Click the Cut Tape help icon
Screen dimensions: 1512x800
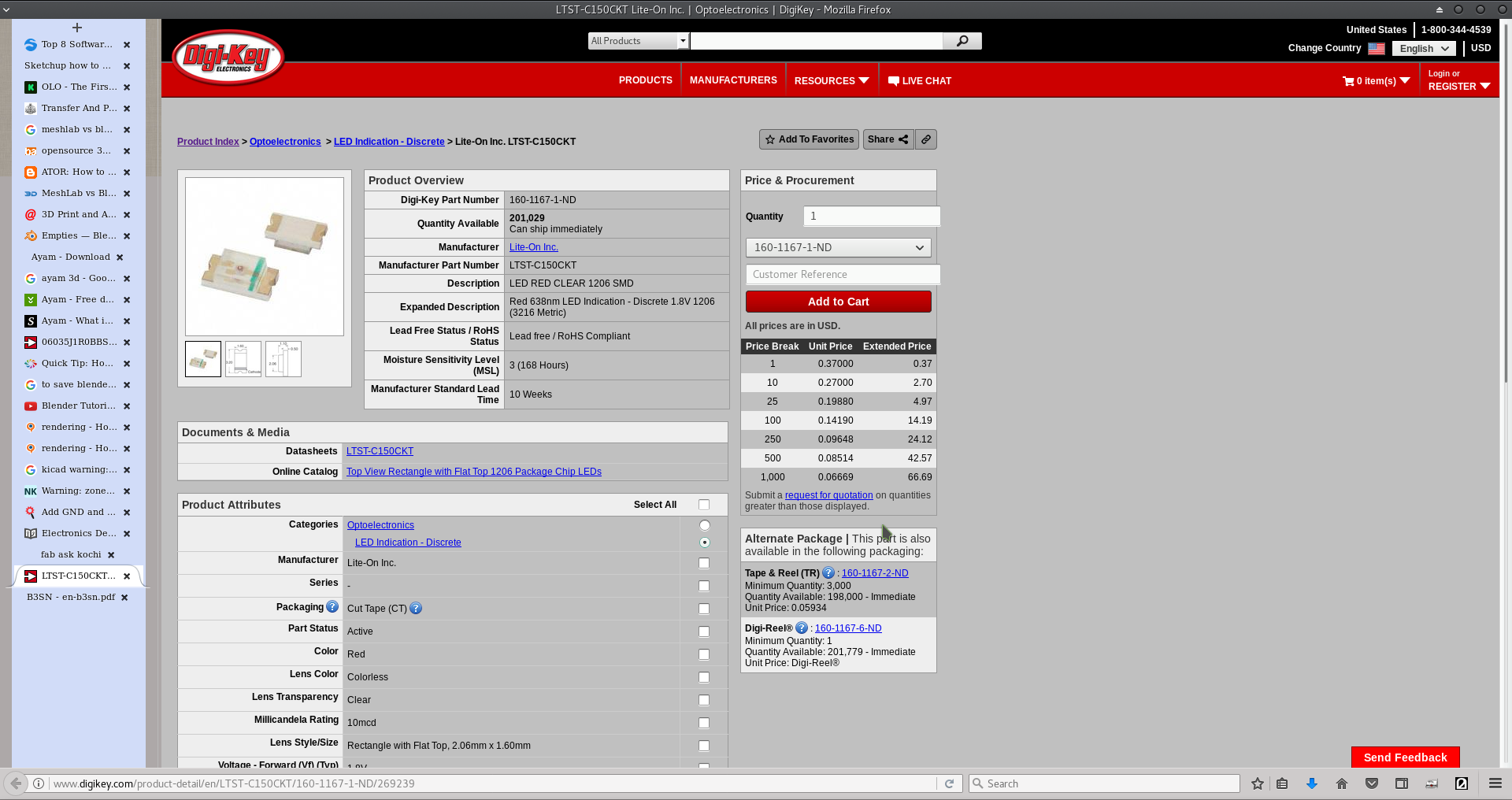pos(416,608)
